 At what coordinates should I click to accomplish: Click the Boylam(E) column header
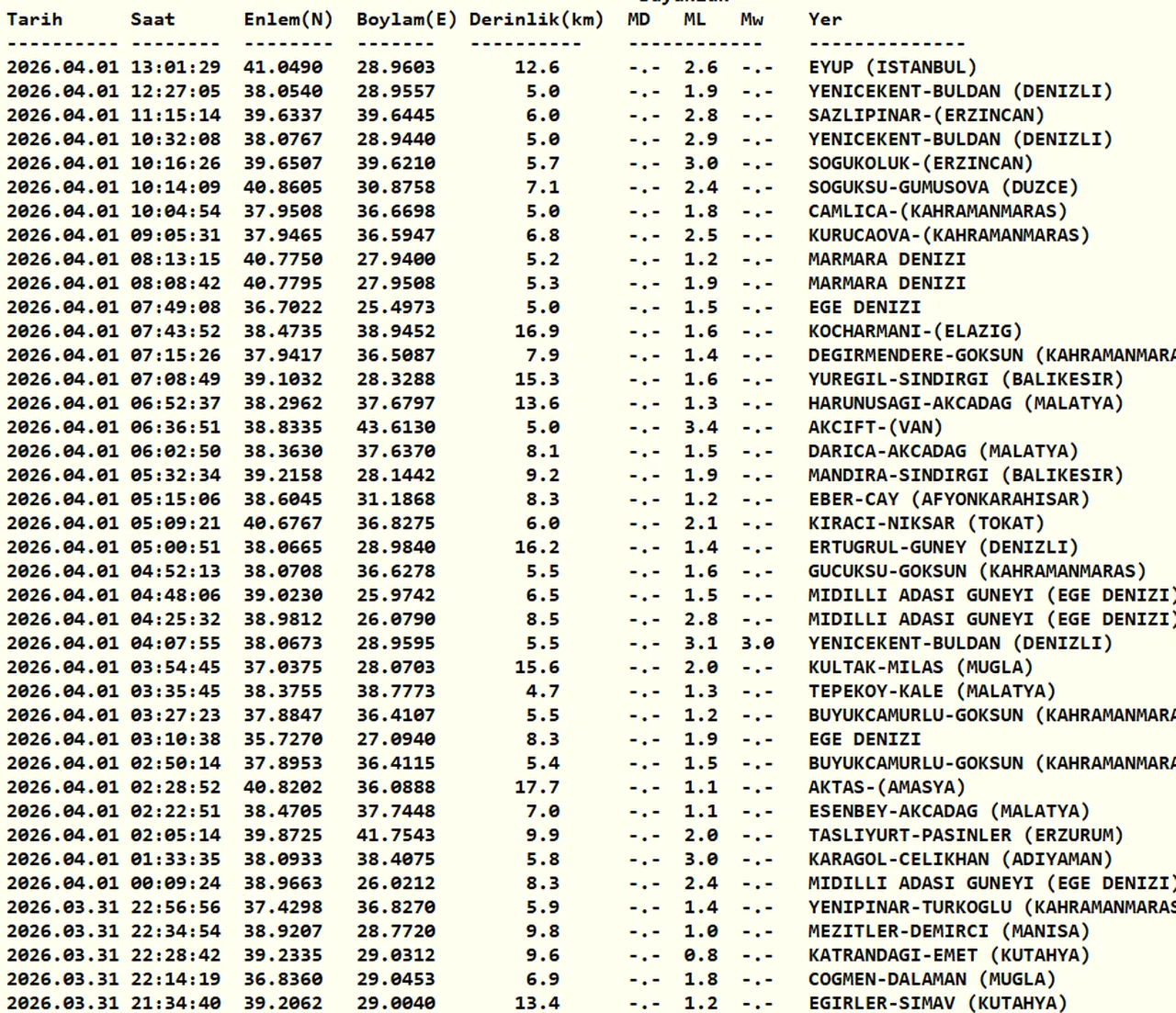point(406,19)
